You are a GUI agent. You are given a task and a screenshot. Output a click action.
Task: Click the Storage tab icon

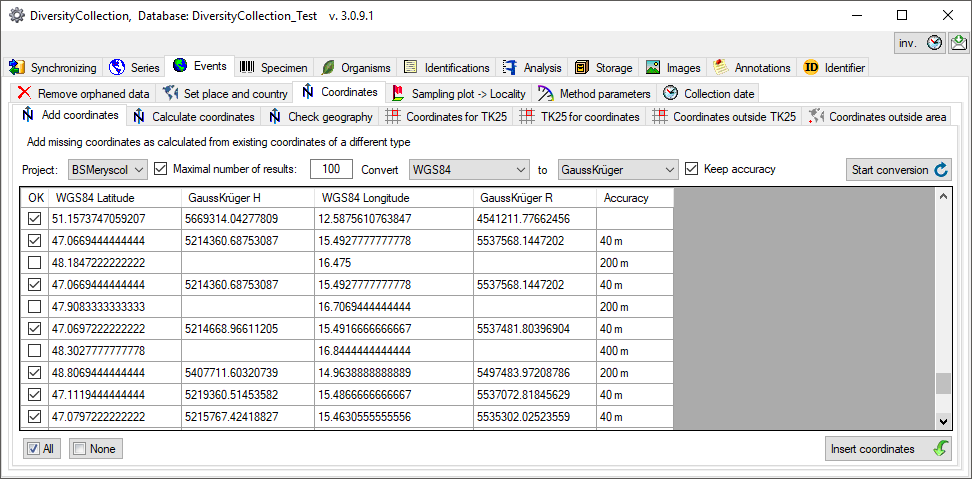coord(582,68)
